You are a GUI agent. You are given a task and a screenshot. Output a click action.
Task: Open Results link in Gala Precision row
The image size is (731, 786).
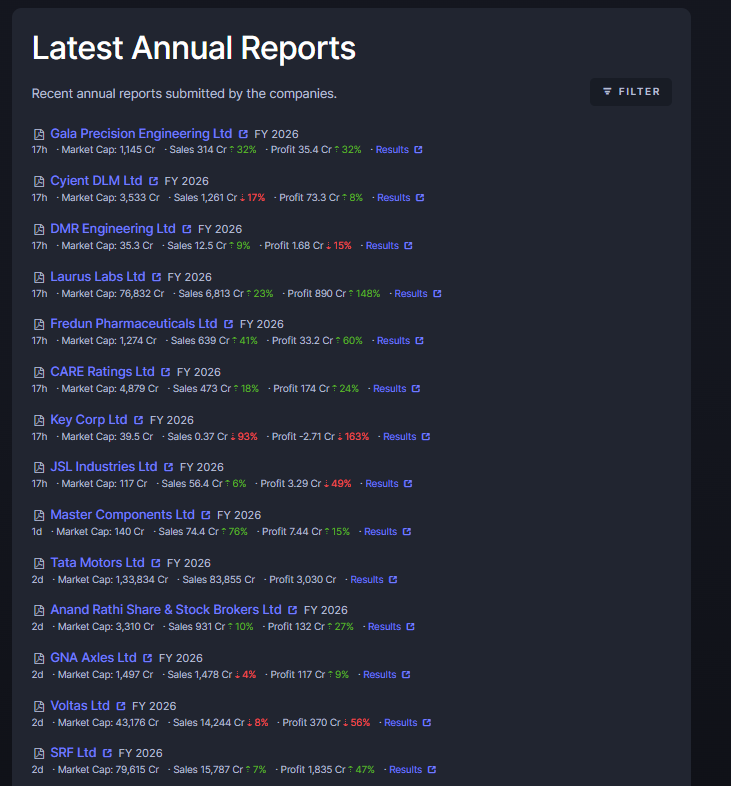tap(399, 150)
